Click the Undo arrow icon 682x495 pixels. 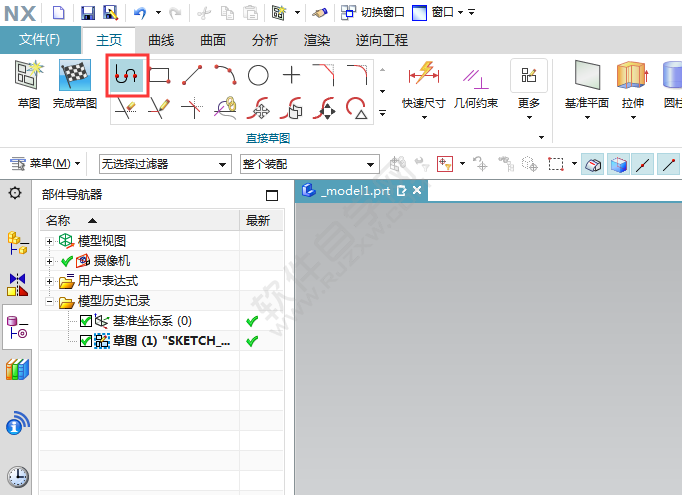pyautogui.click(x=140, y=13)
